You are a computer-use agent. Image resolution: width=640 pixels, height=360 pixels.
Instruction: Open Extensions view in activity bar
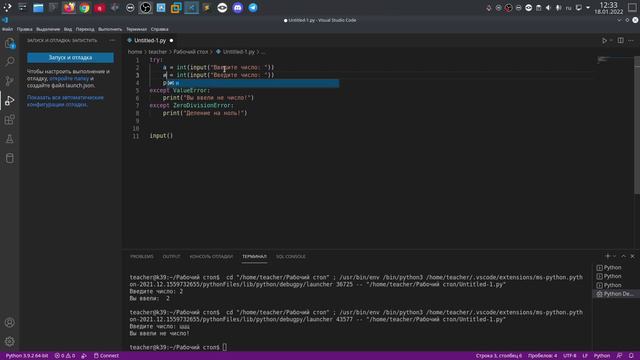[9, 120]
